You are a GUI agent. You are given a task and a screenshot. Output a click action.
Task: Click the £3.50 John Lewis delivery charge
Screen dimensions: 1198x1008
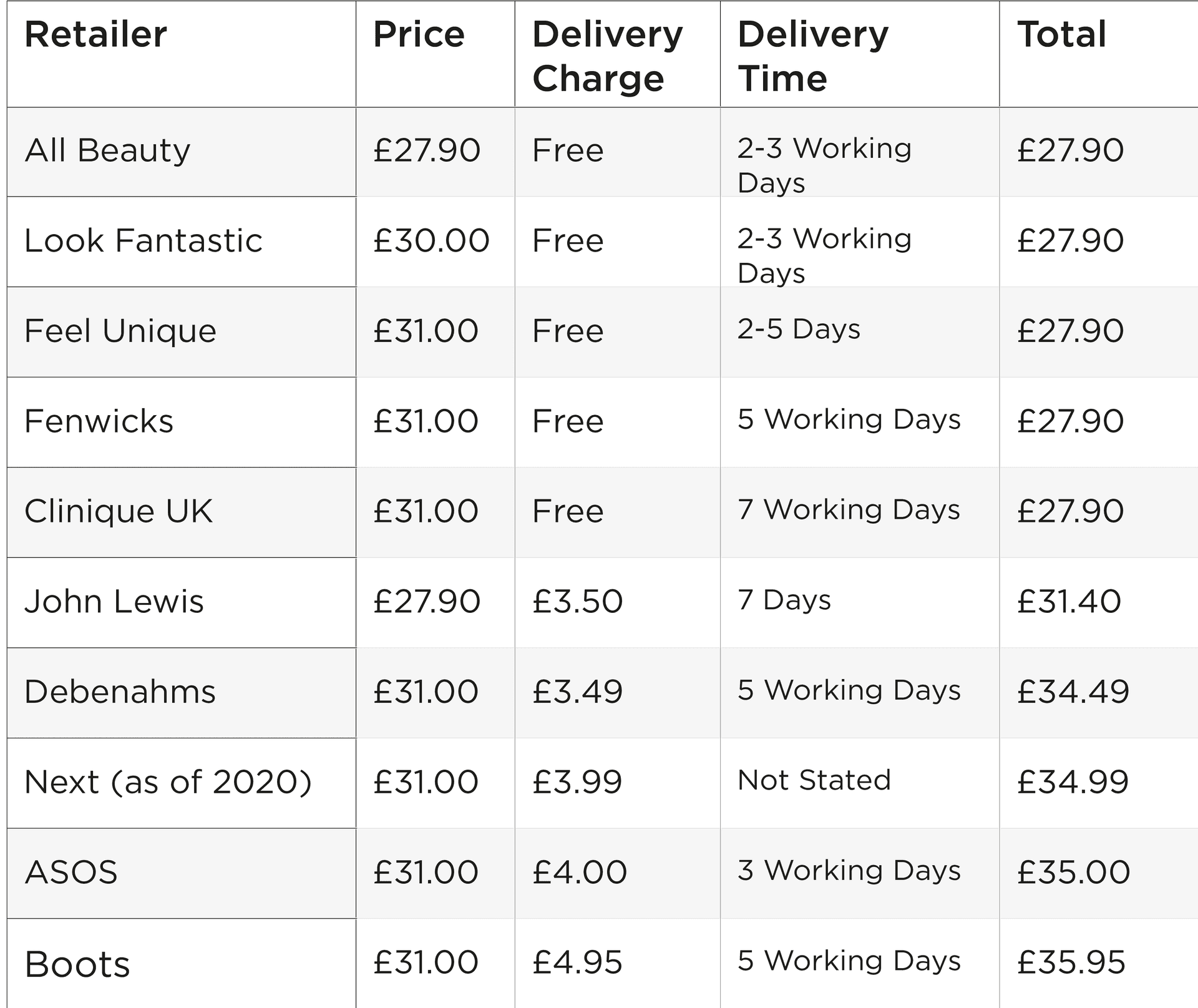coord(577,601)
